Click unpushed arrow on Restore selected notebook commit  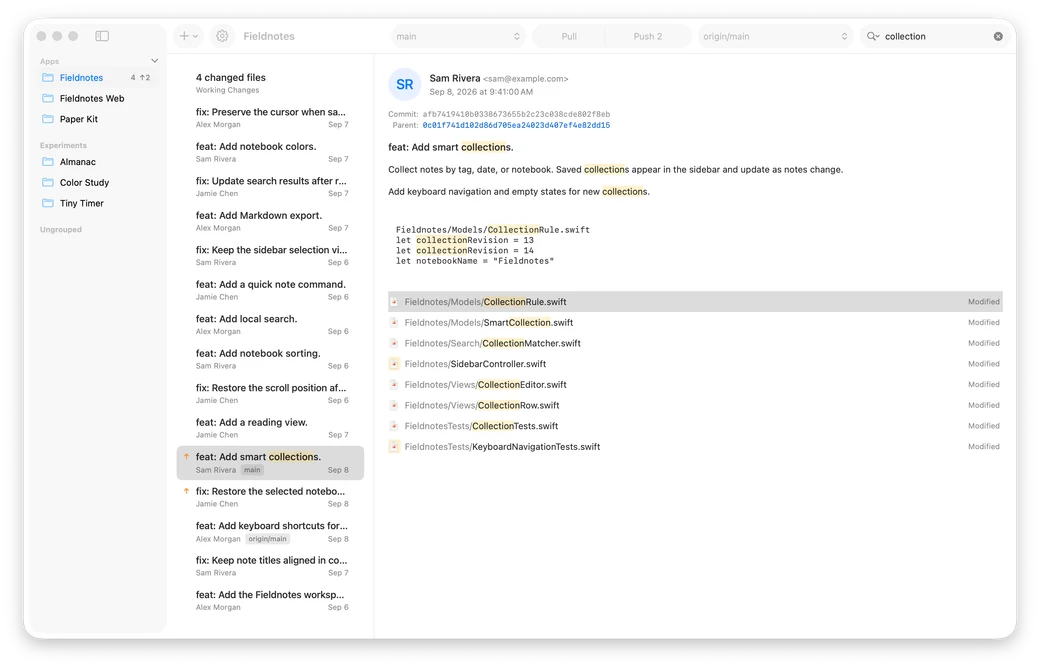tap(186, 491)
